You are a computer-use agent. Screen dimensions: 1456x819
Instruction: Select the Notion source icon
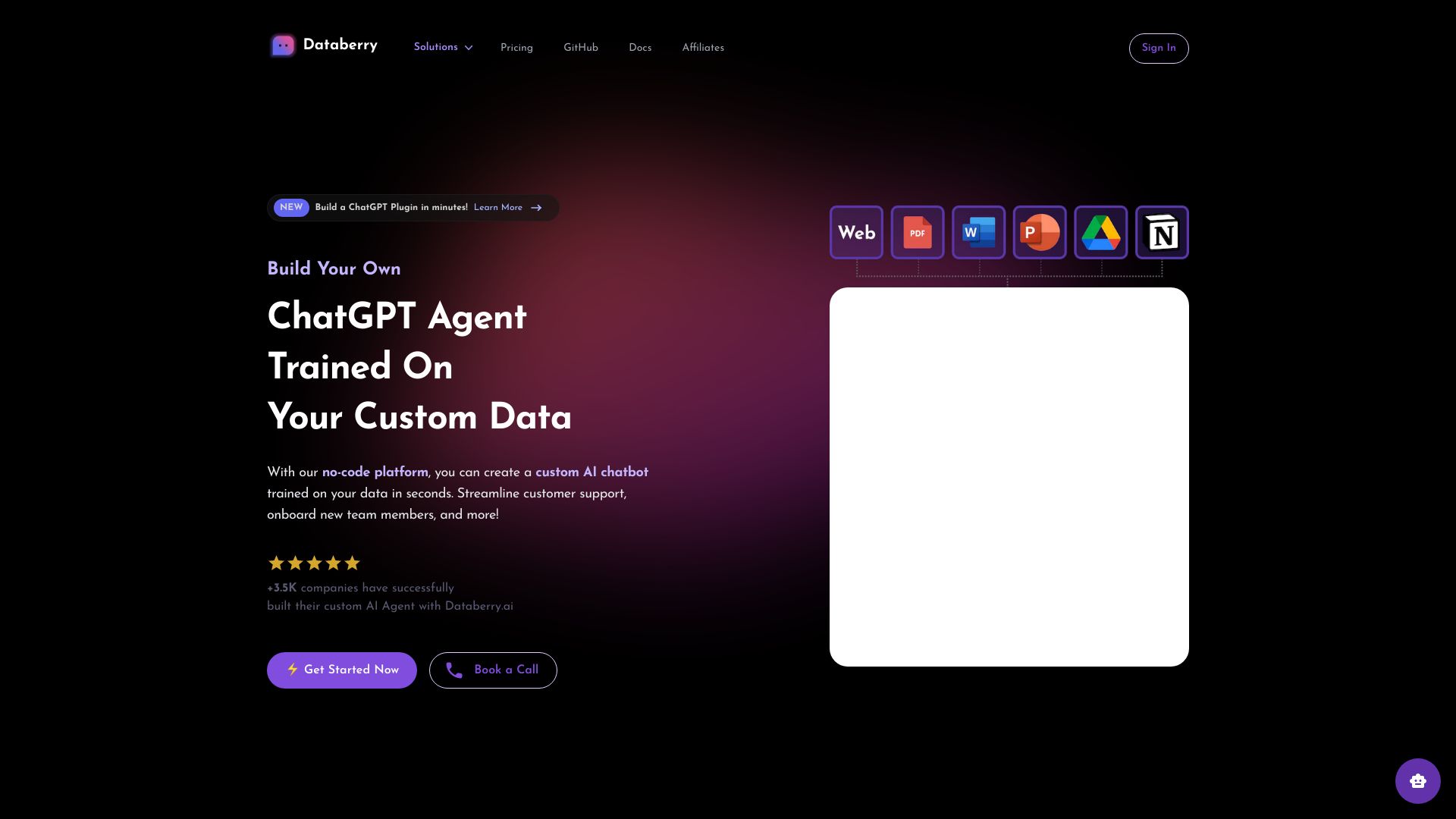point(1162,232)
